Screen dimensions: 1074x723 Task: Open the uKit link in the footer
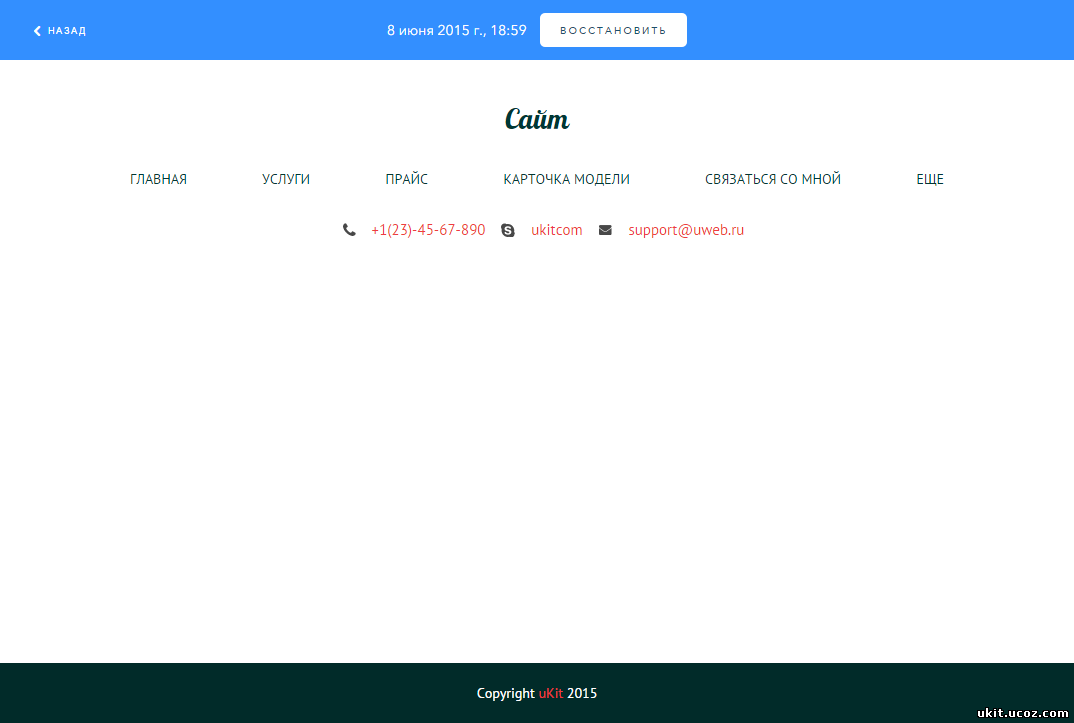(551, 693)
